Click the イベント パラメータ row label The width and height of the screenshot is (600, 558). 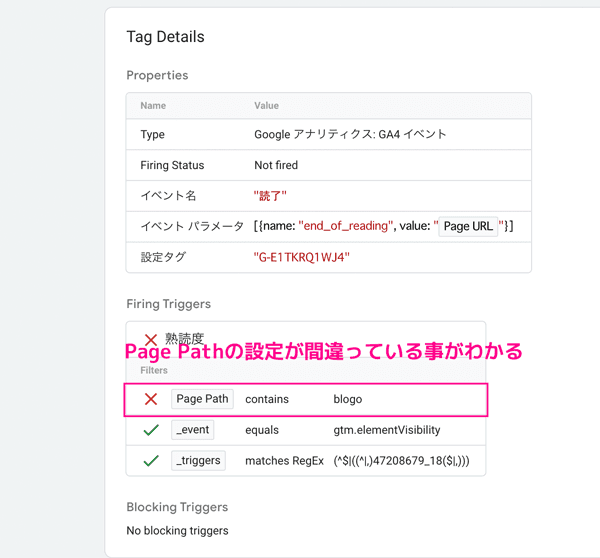(192, 226)
